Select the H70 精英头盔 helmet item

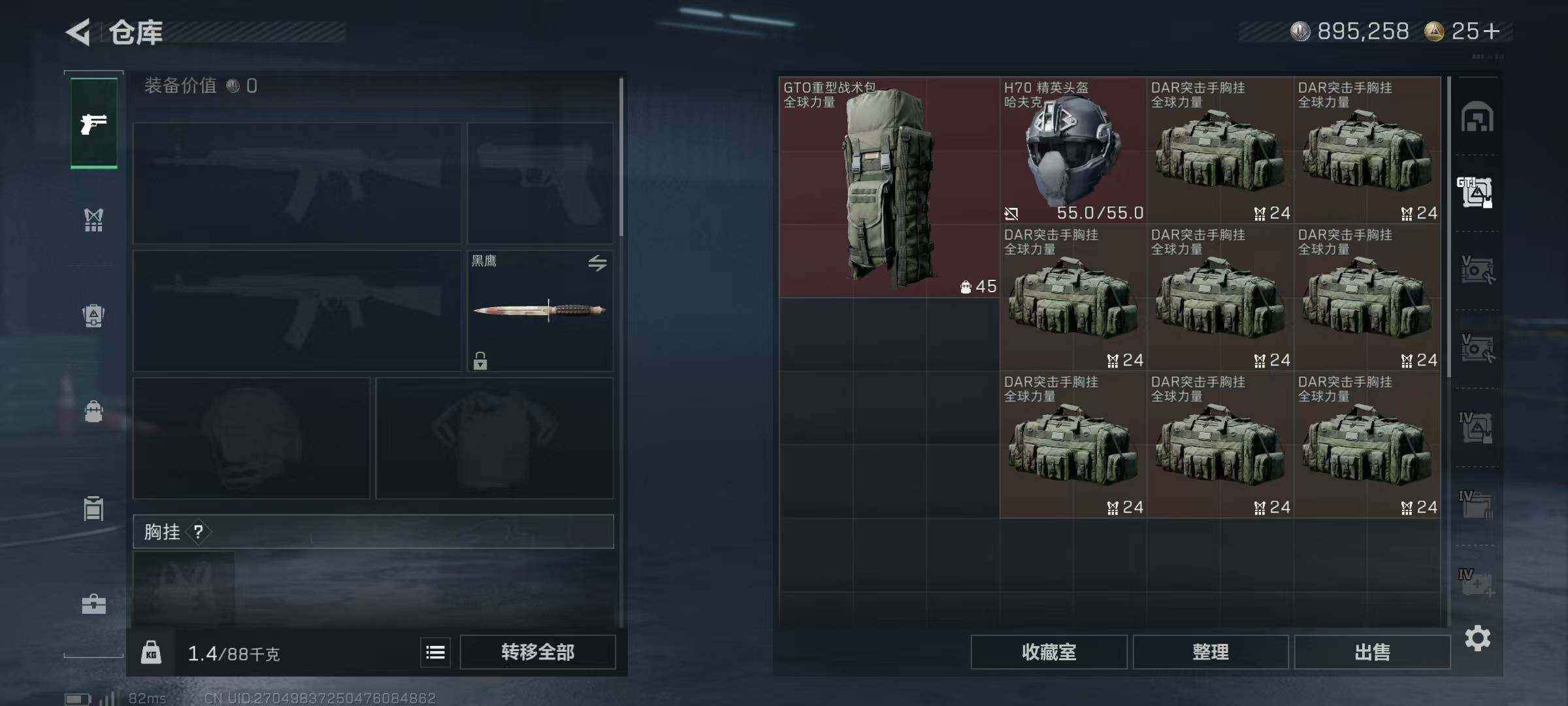pos(1073,150)
